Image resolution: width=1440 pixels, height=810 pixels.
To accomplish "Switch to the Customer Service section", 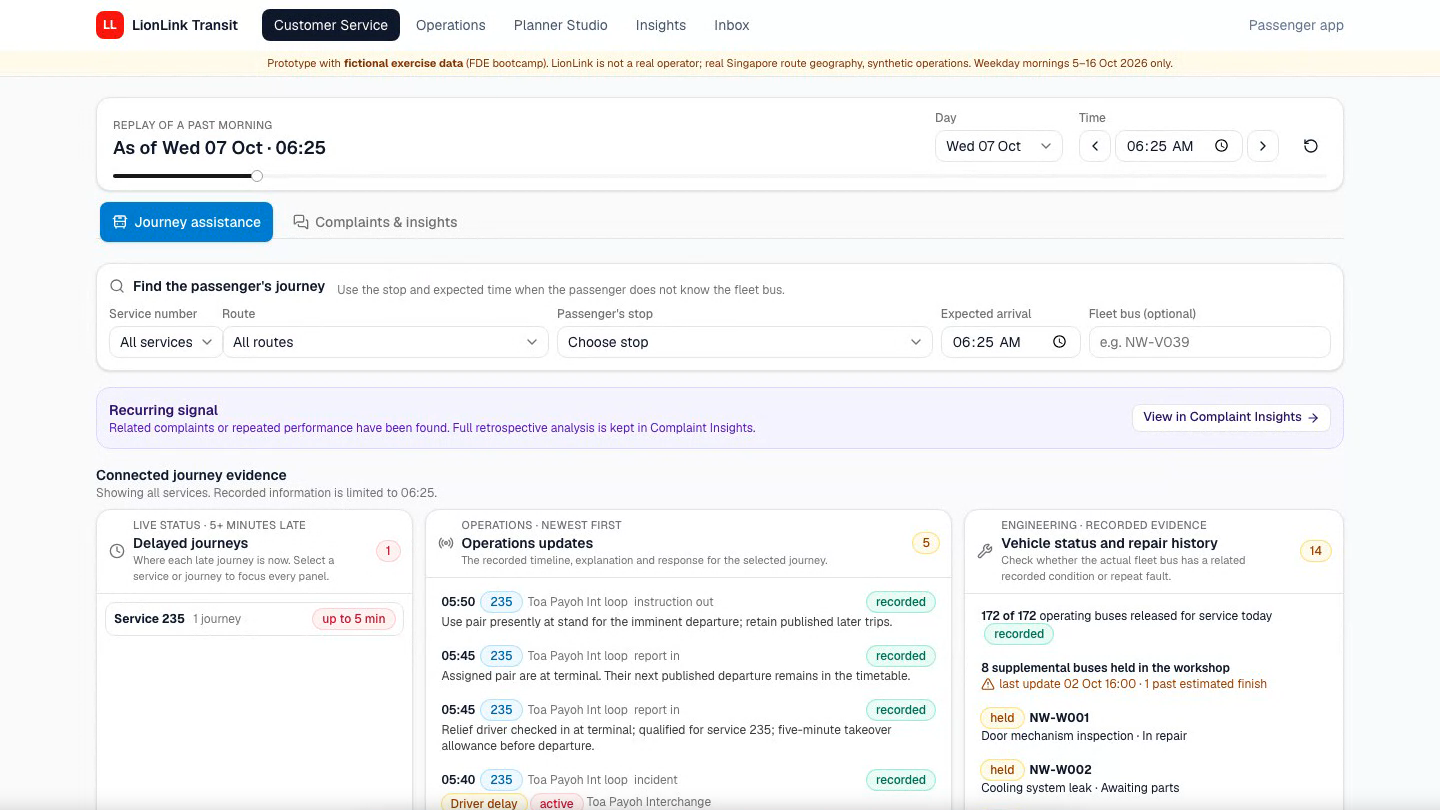I will [x=331, y=25].
